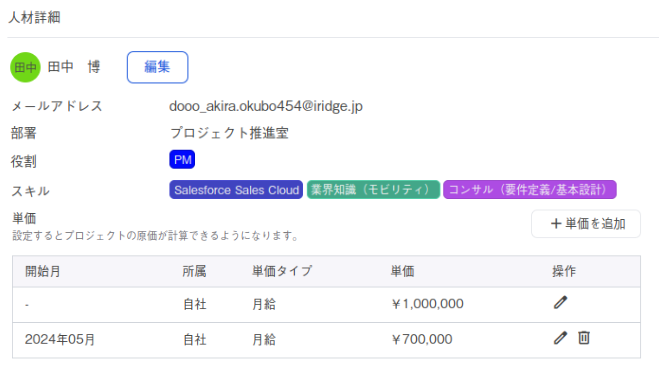659x380 pixels.
Task: Click the email address dooo_akira.okubo454@iridge.jp
Action: click(x=266, y=106)
